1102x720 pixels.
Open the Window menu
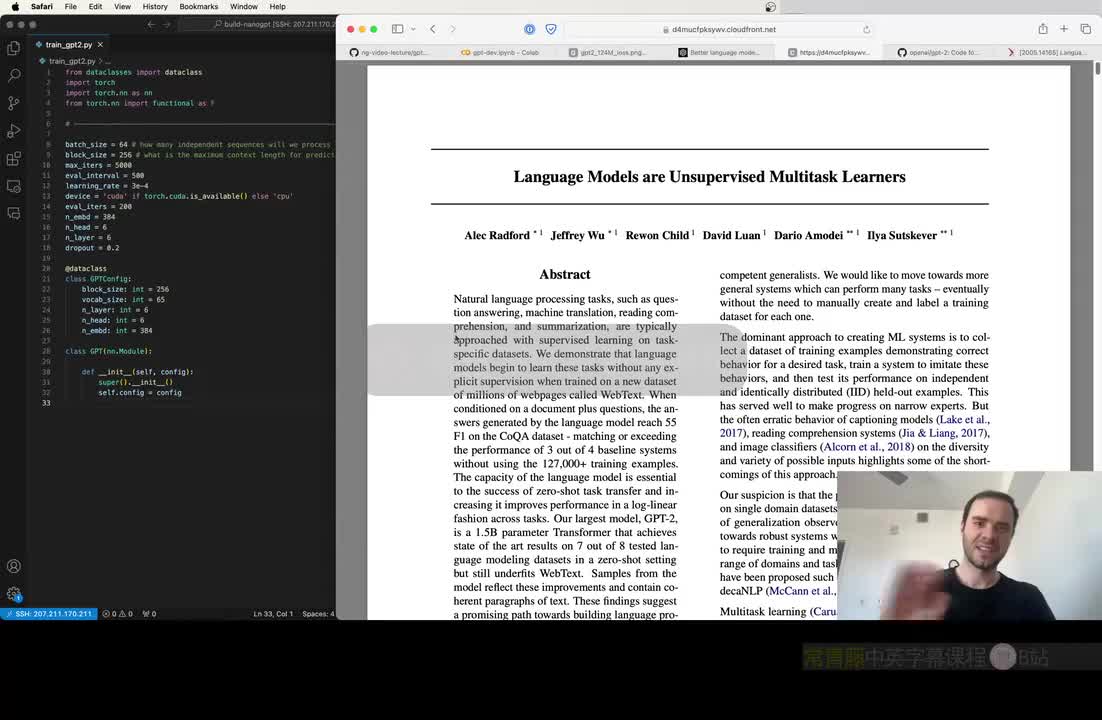point(244,6)
